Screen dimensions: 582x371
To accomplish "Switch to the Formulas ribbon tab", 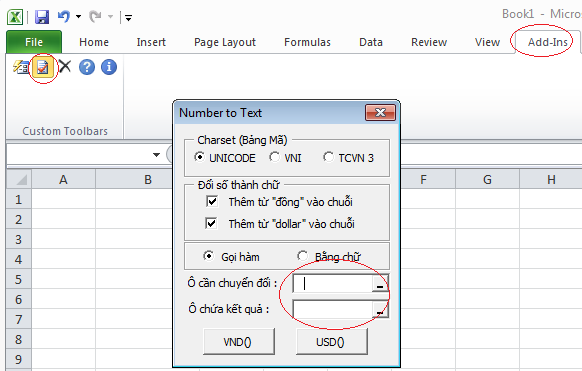I will point(307,42).
